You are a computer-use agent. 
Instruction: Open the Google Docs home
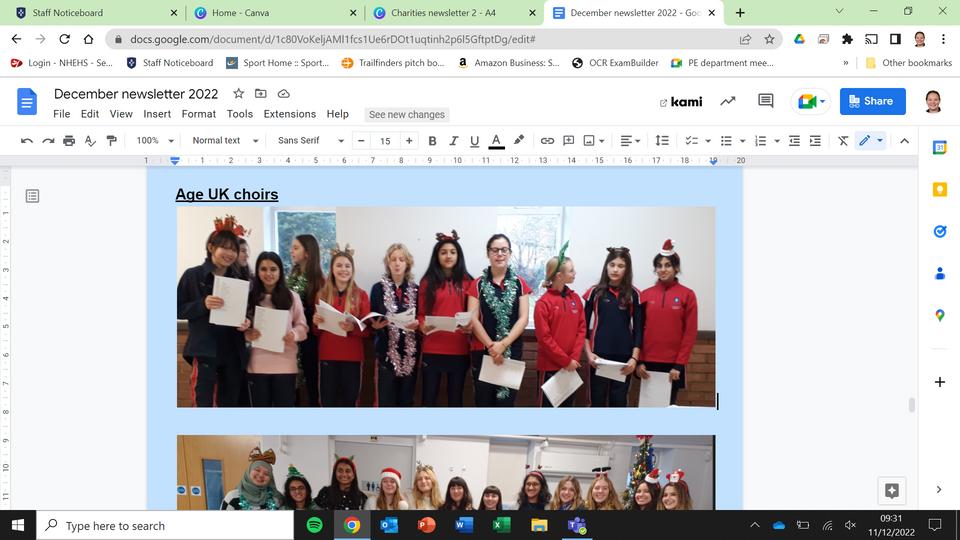click(x=27, y=102)
